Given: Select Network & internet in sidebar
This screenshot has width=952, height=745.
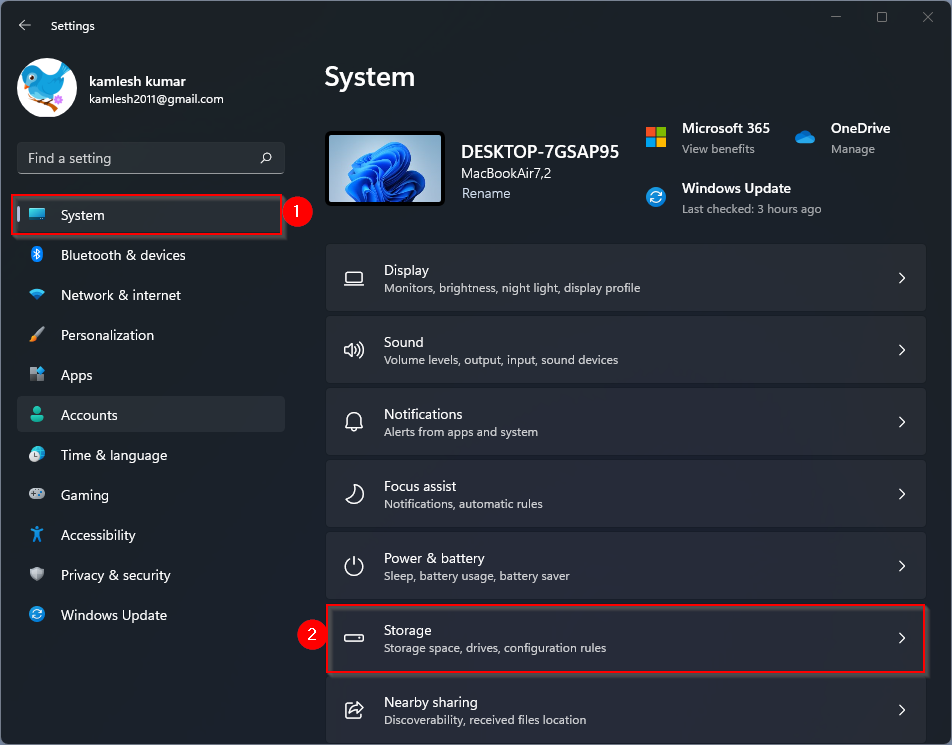Looking at the screenshot, I should (120, 295).
